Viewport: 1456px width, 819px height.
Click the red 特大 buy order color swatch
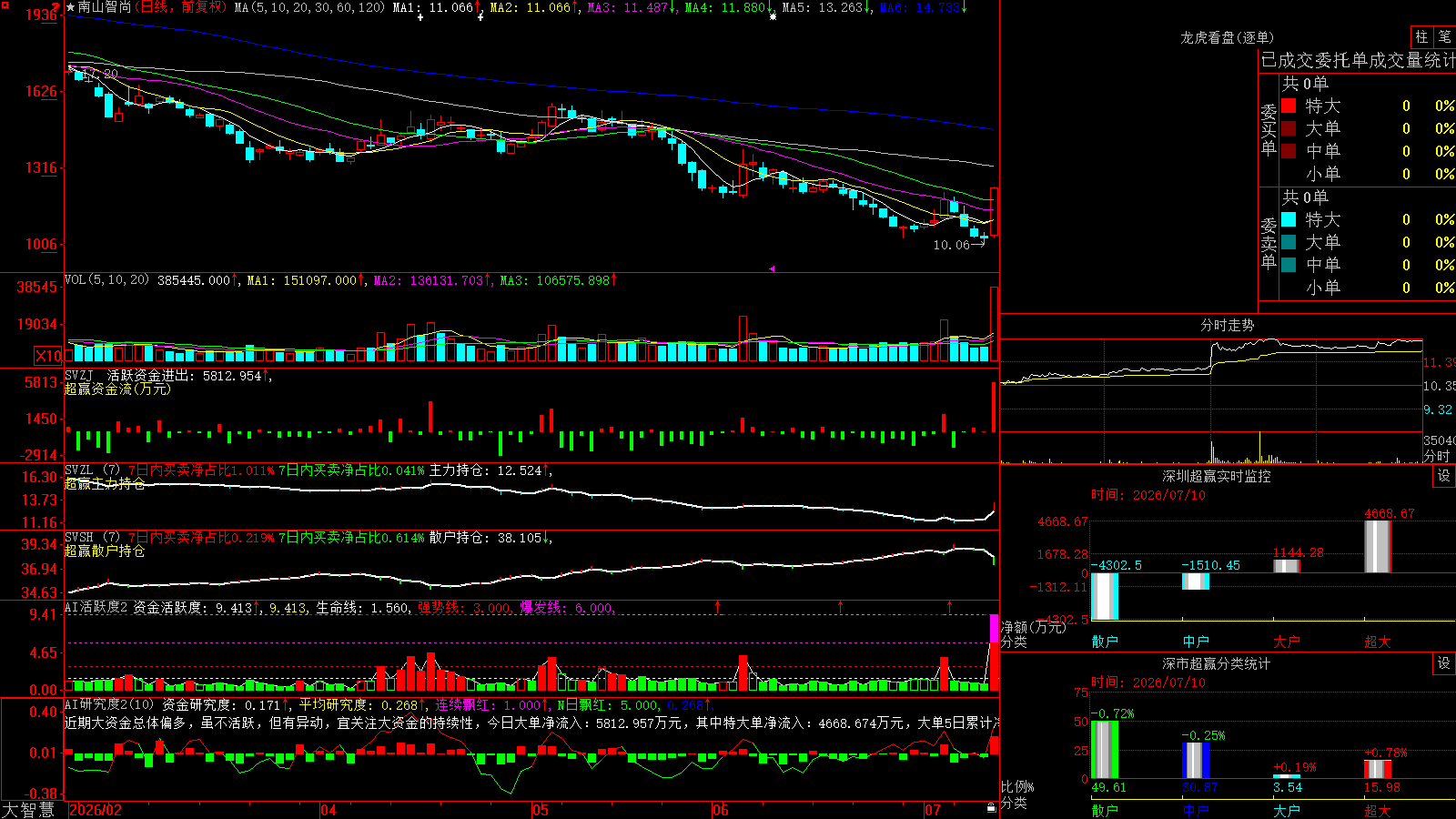point(1289,106)
